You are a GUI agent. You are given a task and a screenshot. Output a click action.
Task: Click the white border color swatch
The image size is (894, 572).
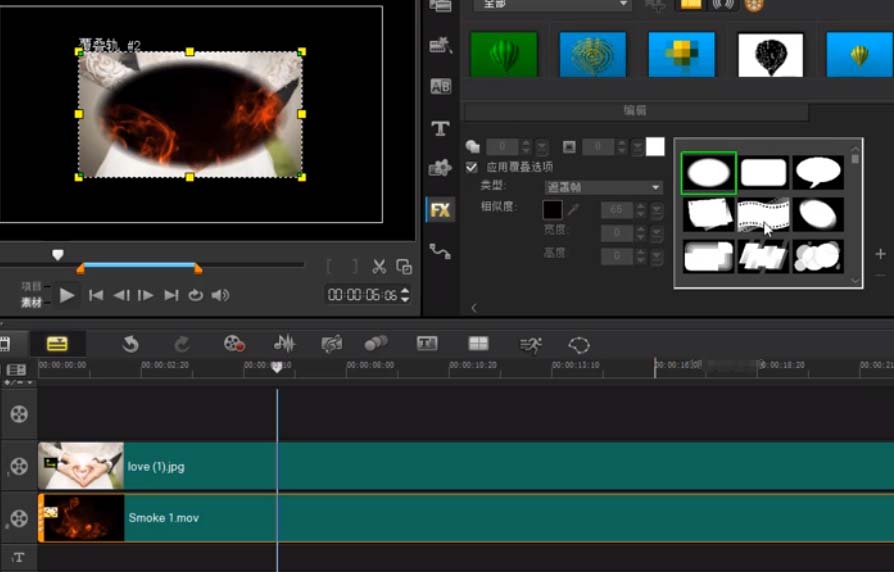(655, 147)
